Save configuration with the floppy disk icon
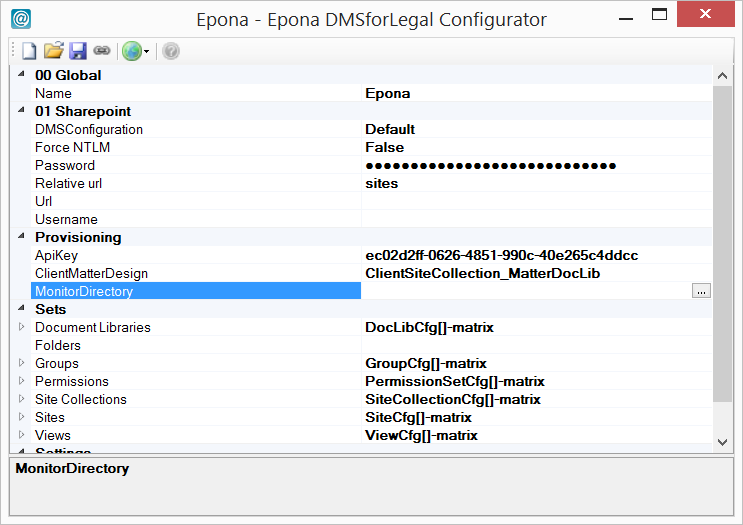Screen dimensions: 743x525 click(78, 51)
